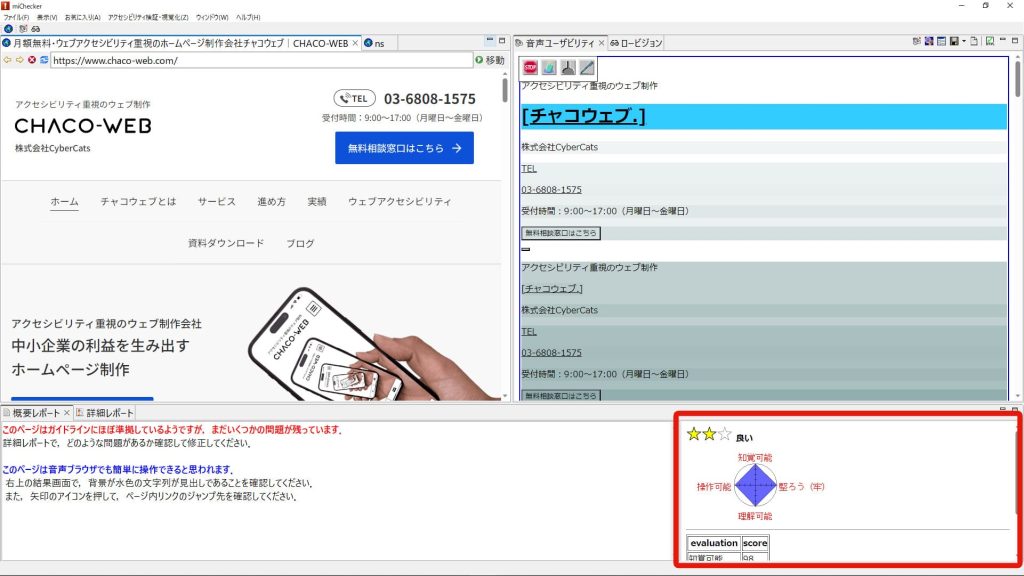Click the checker validation icon at the panel's far right
This screenshot has height=576, width=1024.
point(990,40)
